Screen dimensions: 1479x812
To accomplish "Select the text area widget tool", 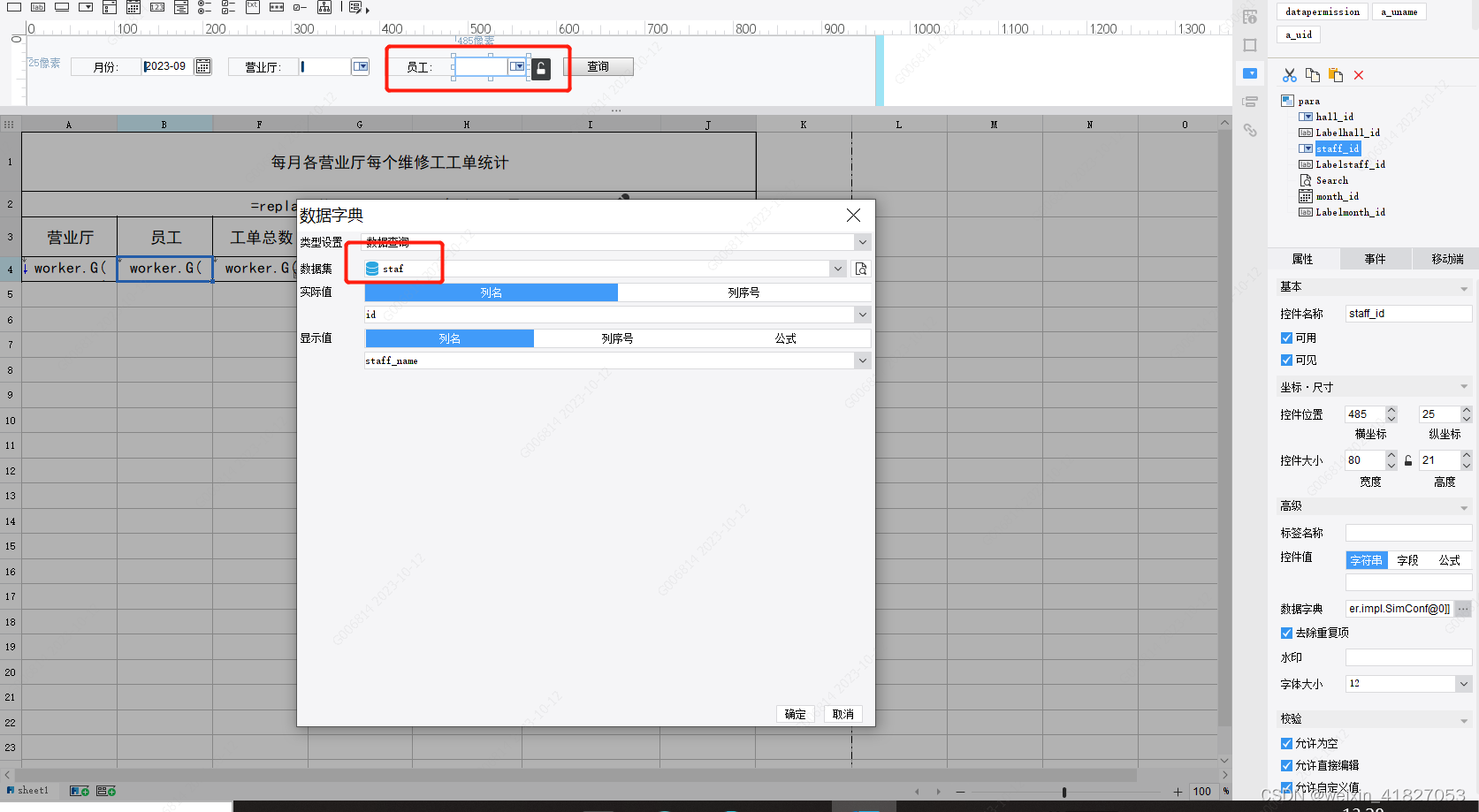I will [252, 7].
